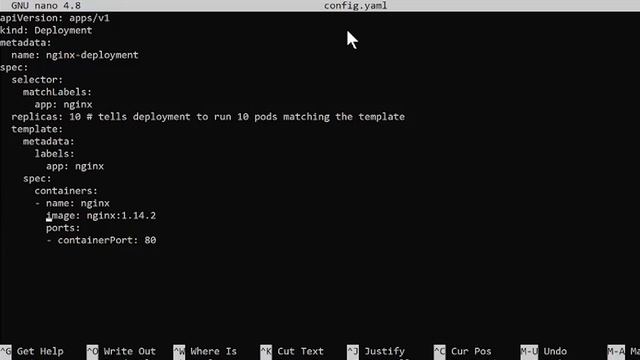Click the Where Is shortcut label
Viewport: 640px width, 360px height.
(213, 351)
